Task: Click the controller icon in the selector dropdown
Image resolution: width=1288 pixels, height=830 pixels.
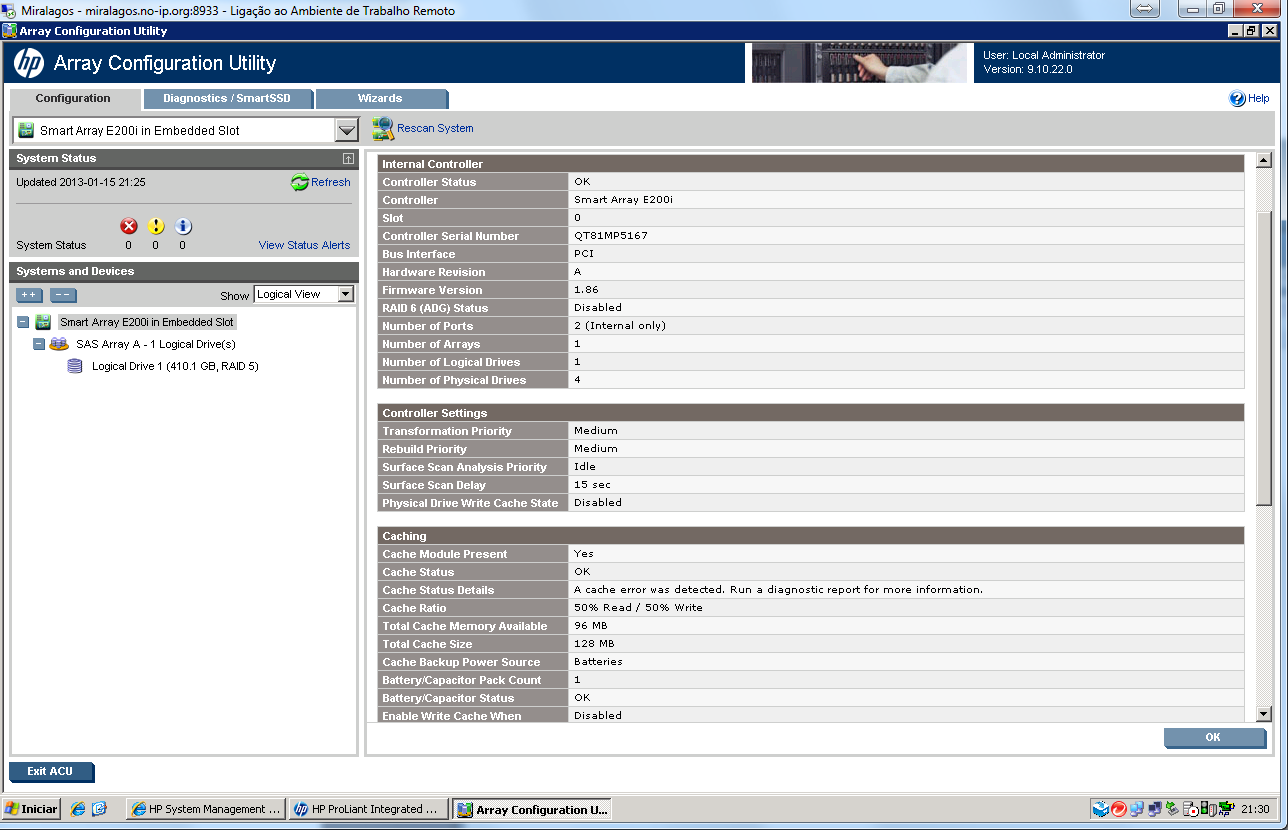Action: (25, 130)
